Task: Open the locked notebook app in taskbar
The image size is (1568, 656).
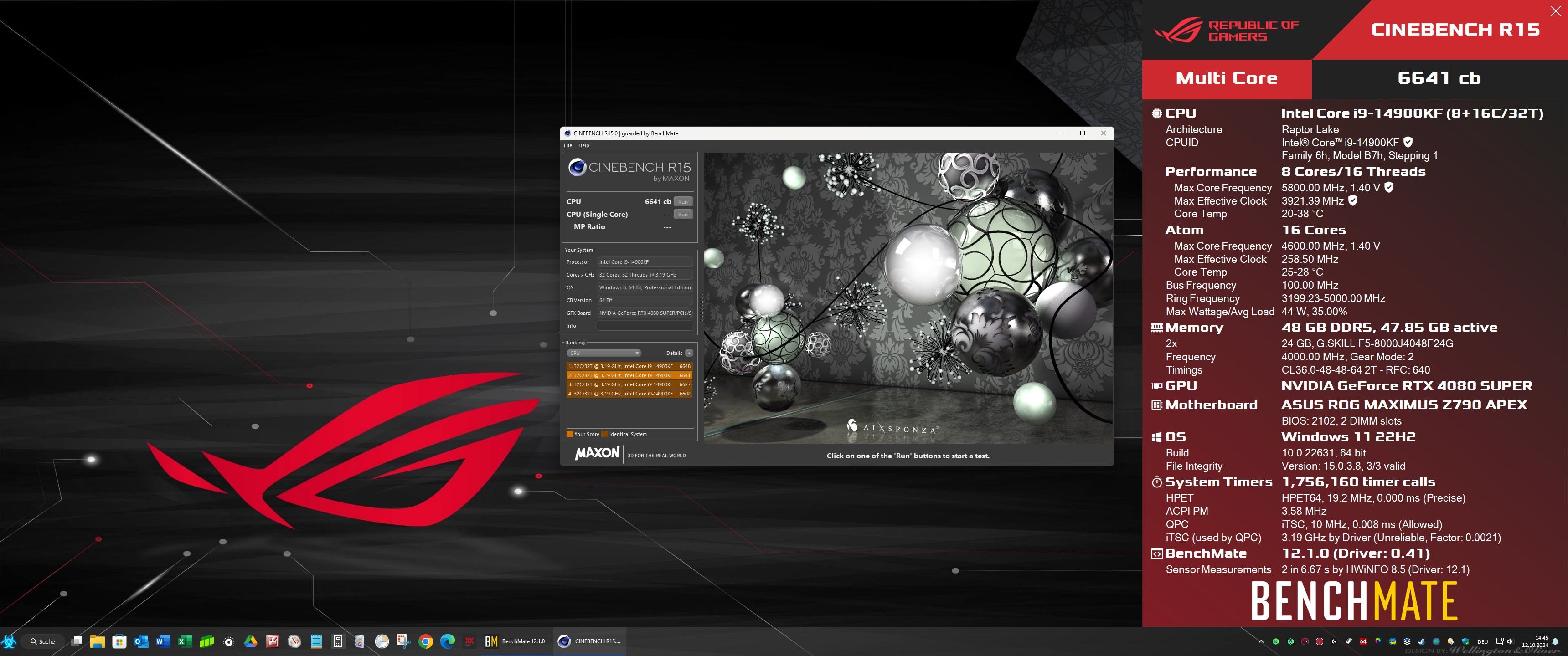Action: 360,641
